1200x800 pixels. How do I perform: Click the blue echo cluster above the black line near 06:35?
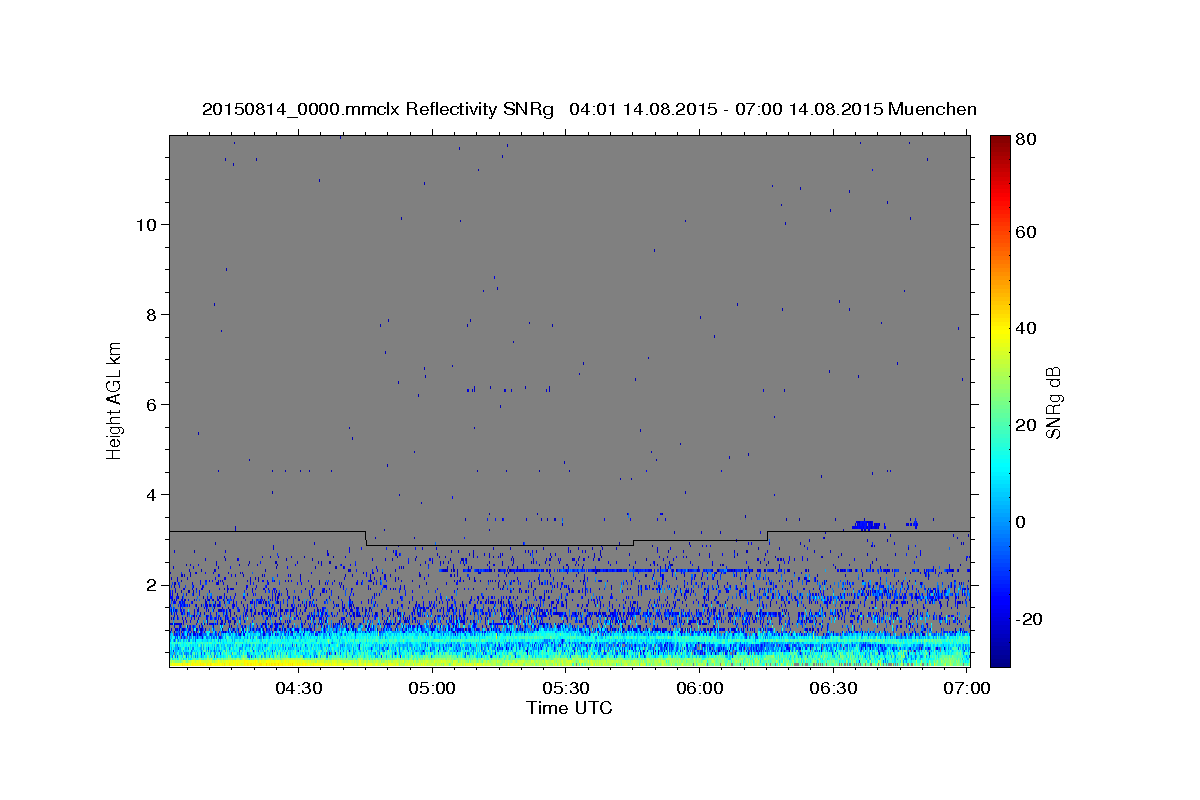pyautogui.click(x=866, y=524)
